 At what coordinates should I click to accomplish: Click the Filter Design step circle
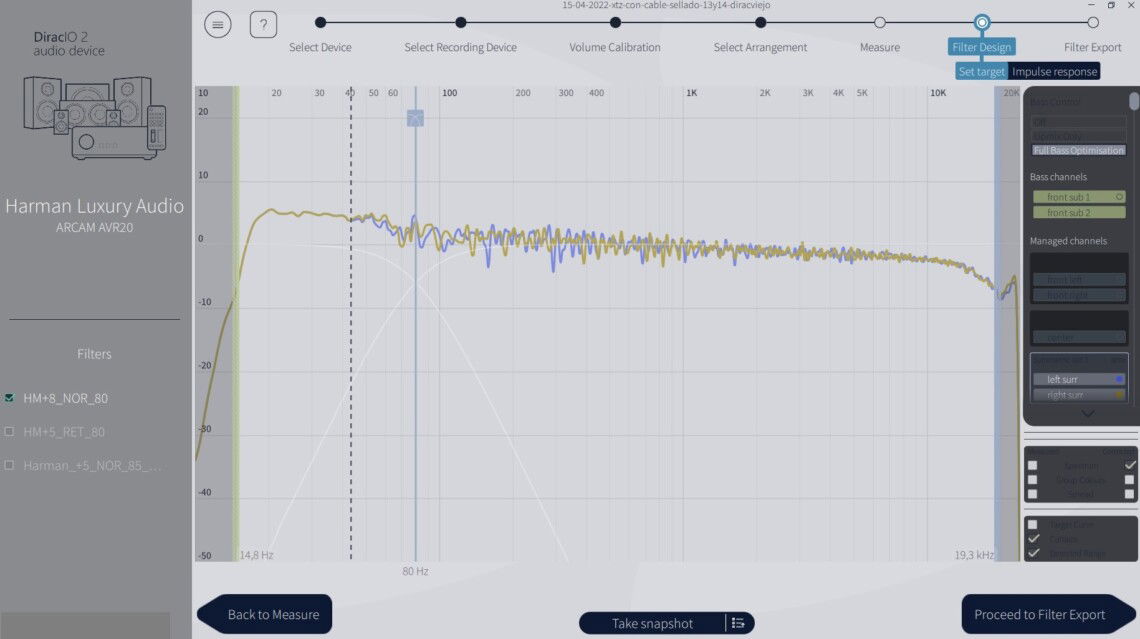tap(981, 22)
